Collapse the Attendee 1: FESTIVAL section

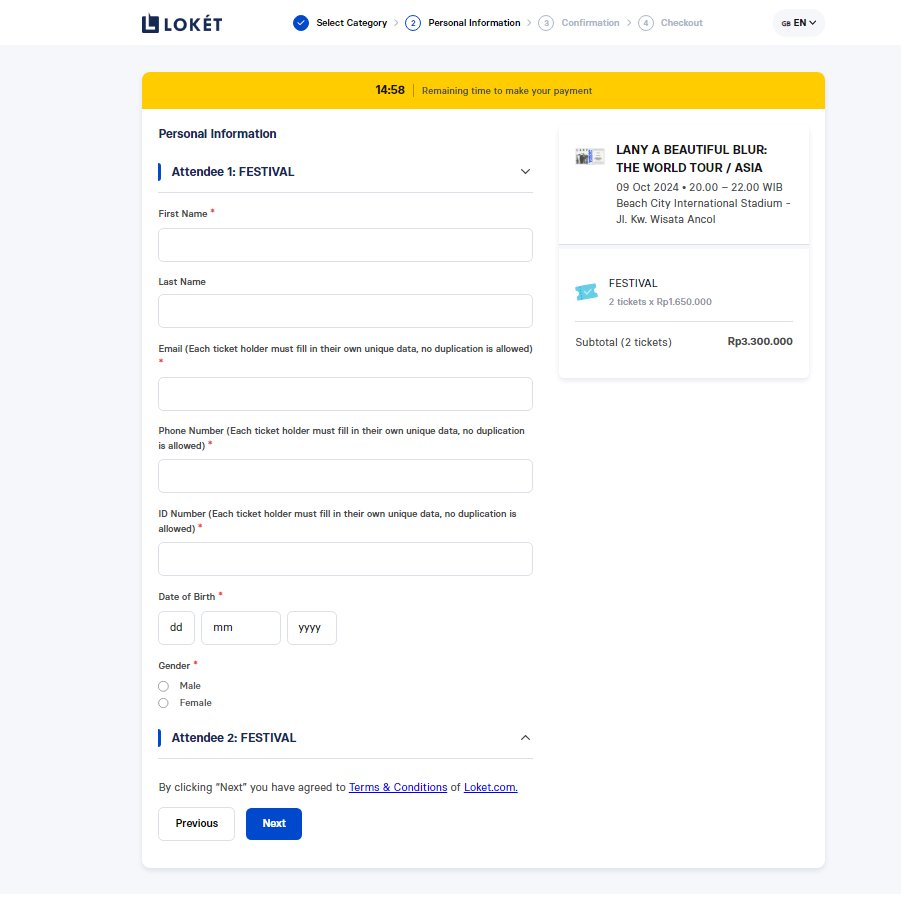[x=525, y=171]
